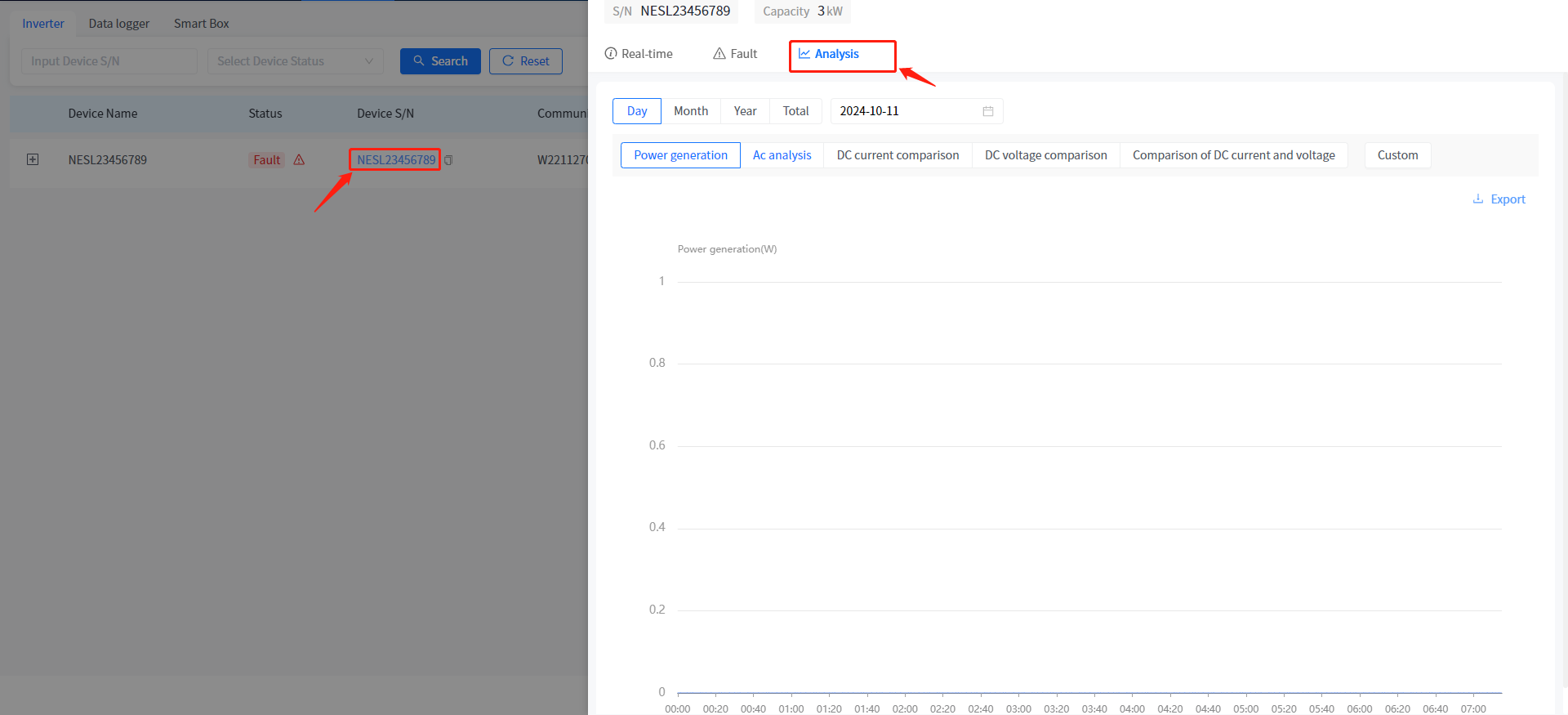
Task: Click the Fault tab warning icon
Action: click(x=719, y=54)
